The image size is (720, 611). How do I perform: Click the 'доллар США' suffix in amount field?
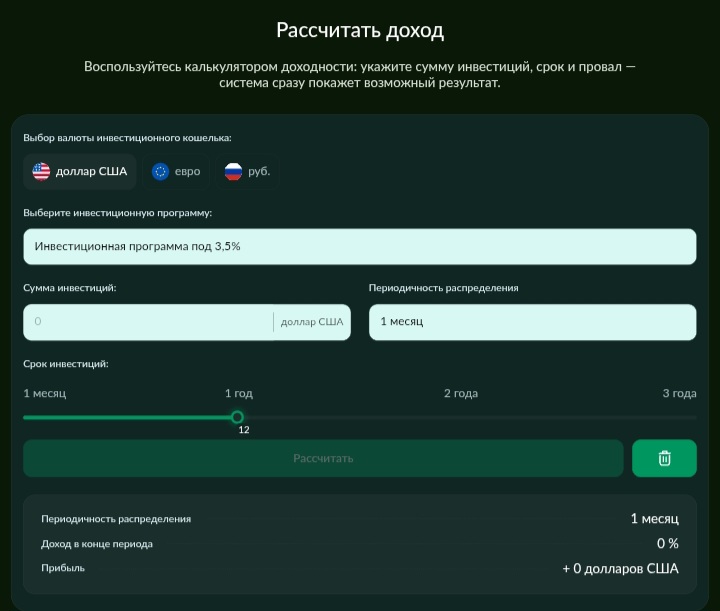click(x=312, y=322)
